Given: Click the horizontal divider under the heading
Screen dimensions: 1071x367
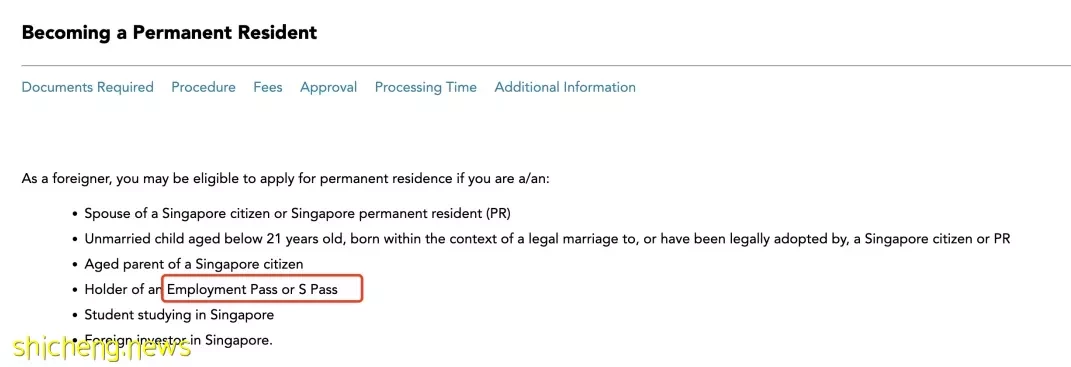Looking at the screenshot, I should (546, 66).
